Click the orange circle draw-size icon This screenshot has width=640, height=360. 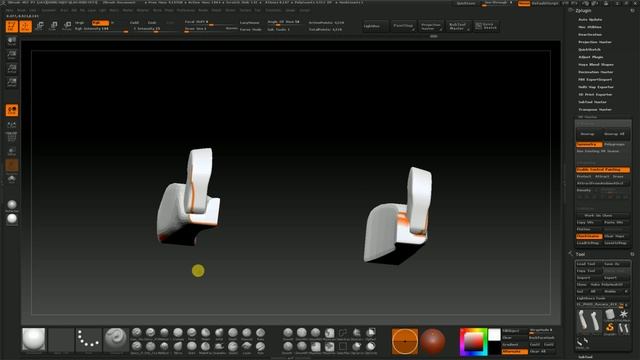(405, 341)
